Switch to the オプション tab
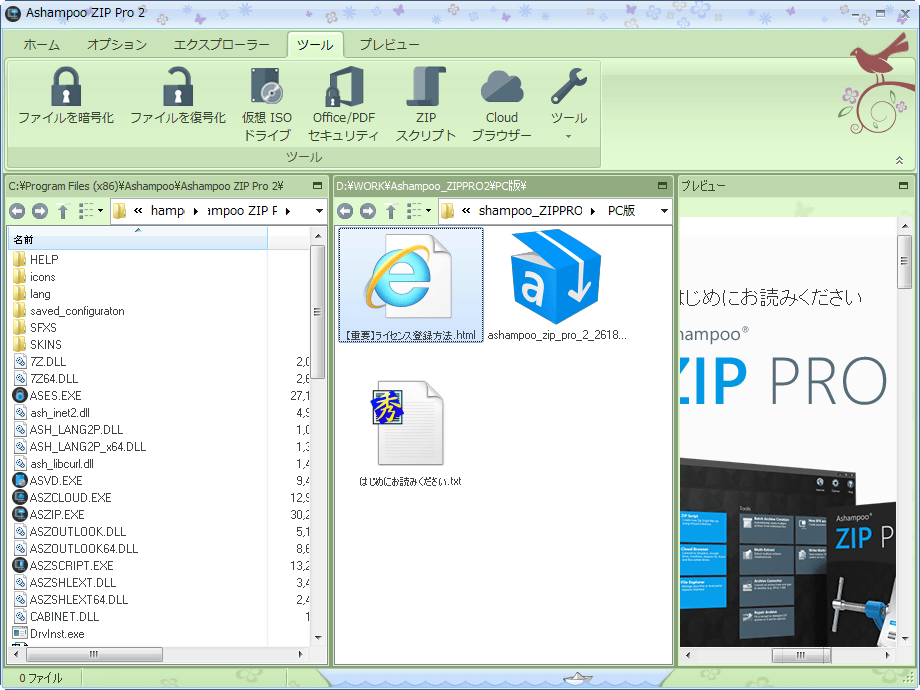 117,45
